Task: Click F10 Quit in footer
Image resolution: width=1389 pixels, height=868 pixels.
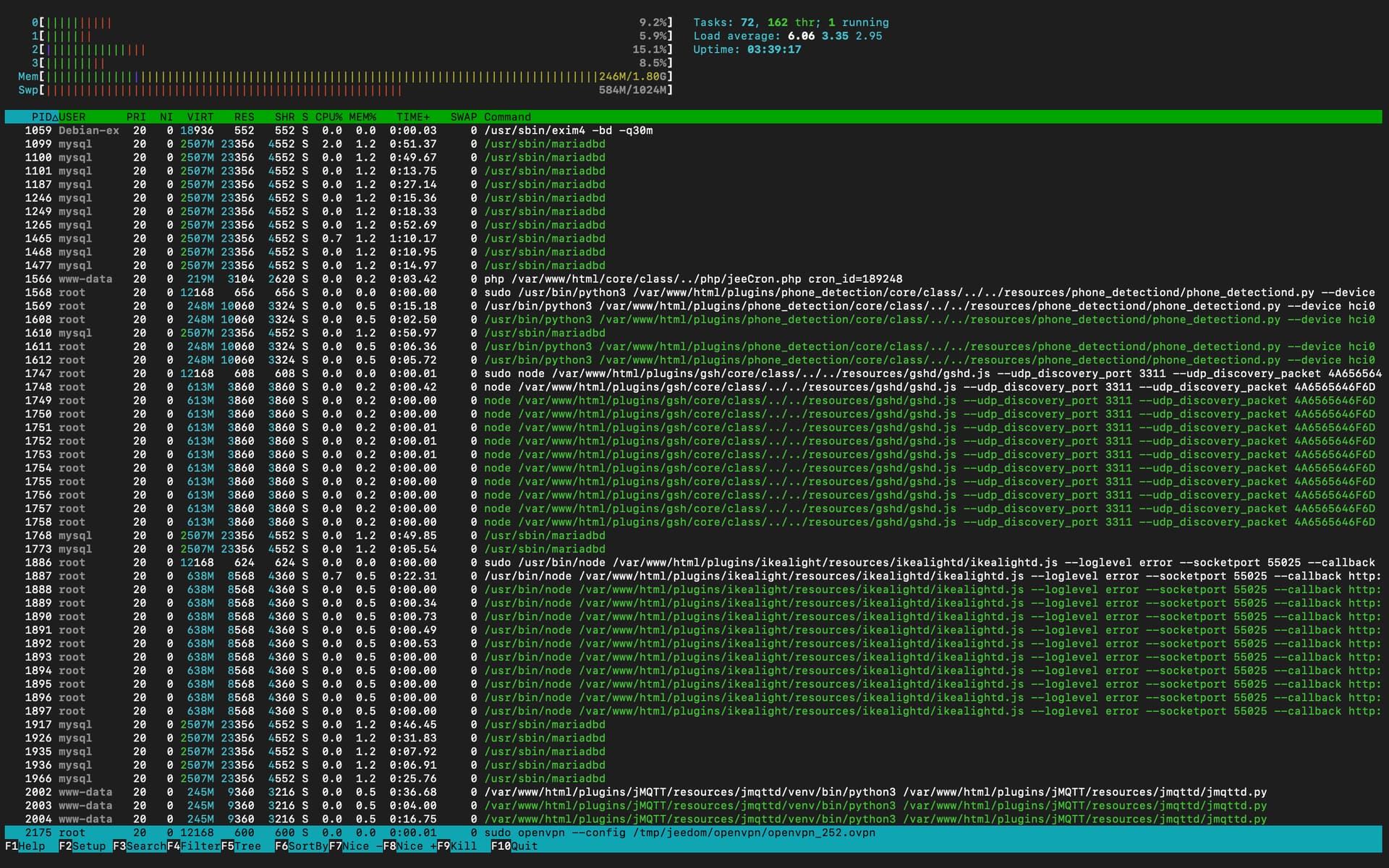Action: tap(514, 846)
